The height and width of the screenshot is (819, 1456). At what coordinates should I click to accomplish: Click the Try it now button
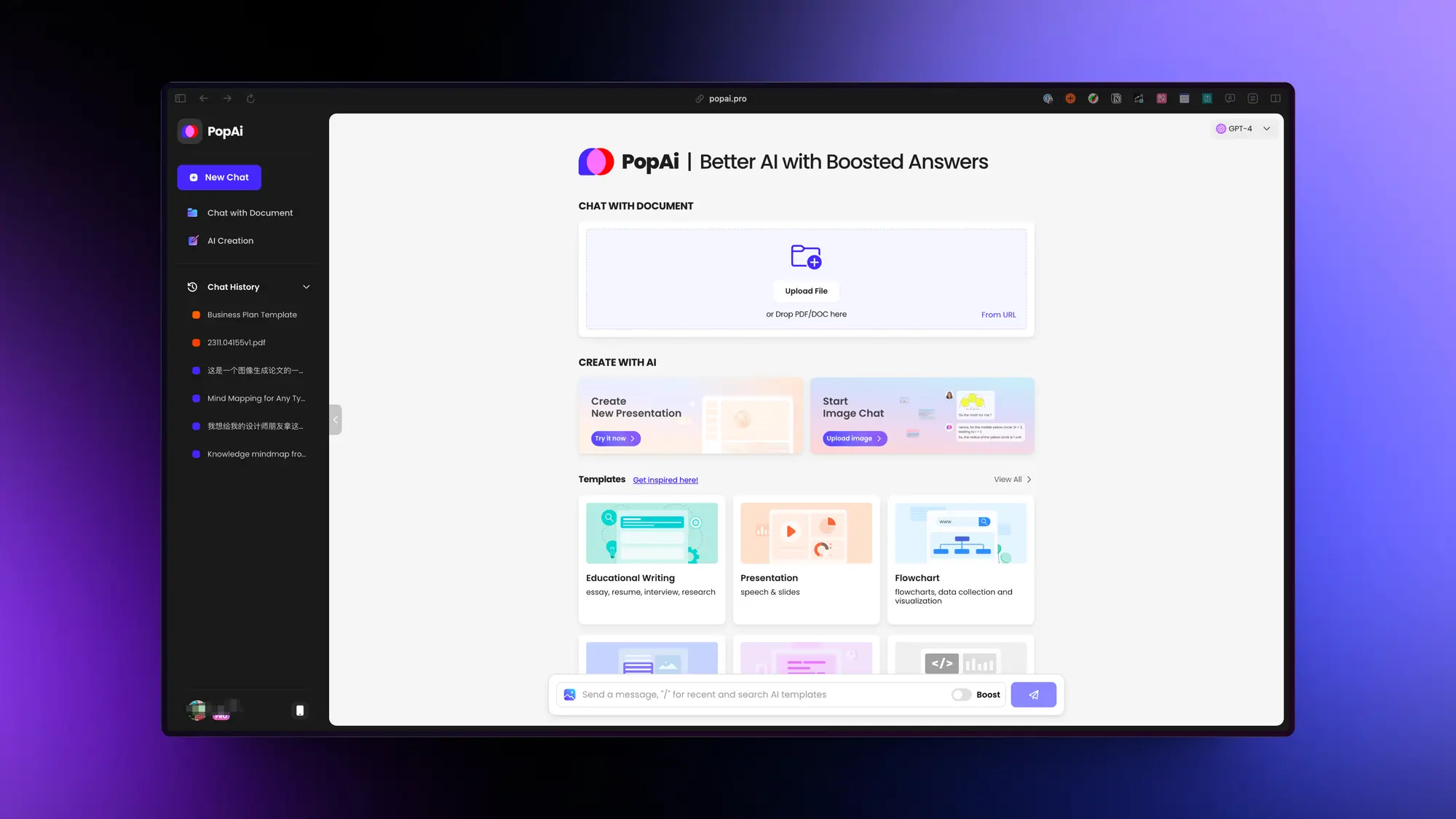[612, 438]
